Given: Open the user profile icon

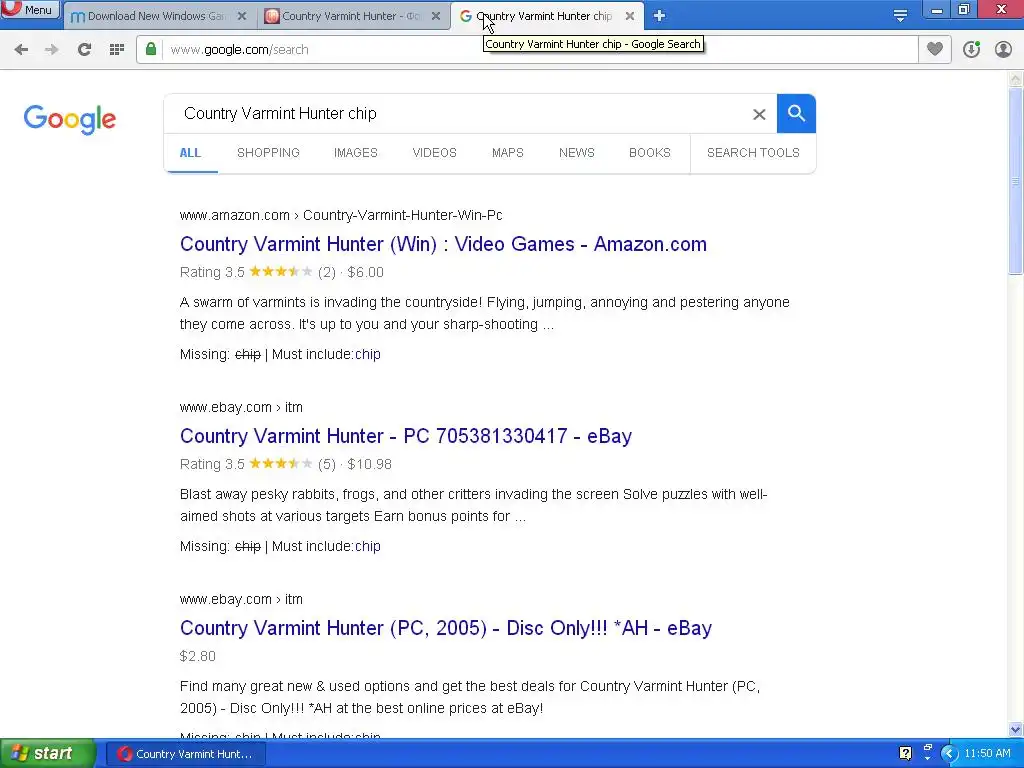Looking at the screenshot, I should coord(1003,49).
